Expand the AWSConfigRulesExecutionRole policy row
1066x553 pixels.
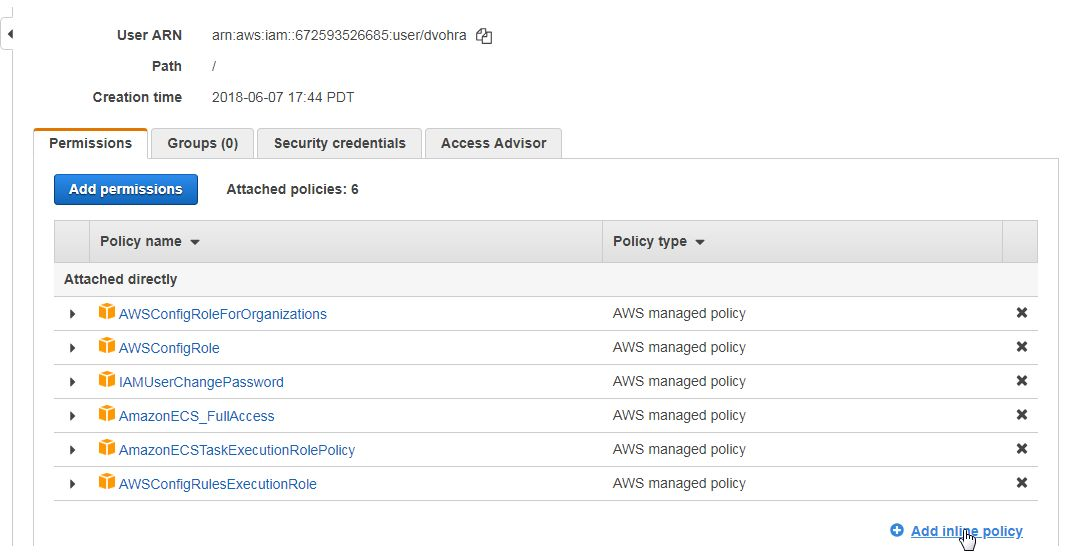(72, 484)
